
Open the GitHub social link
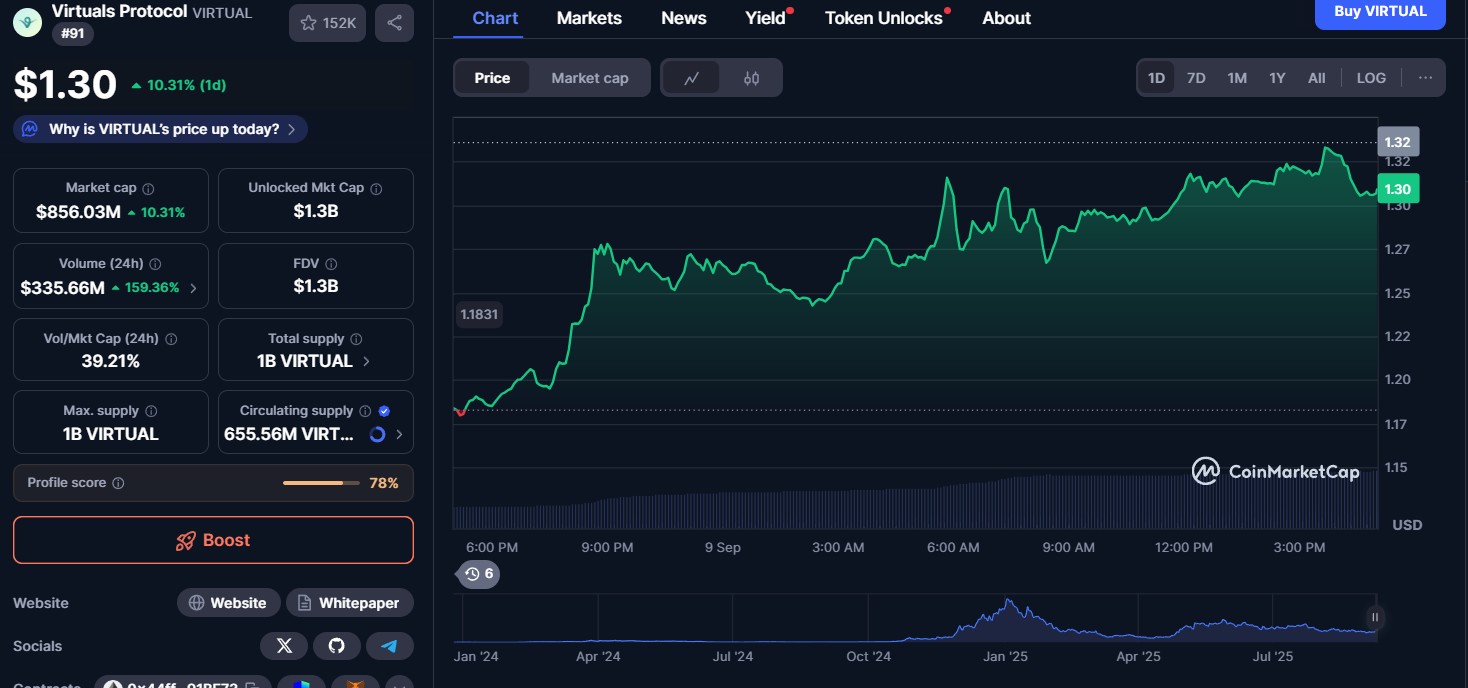pos(337,646)
